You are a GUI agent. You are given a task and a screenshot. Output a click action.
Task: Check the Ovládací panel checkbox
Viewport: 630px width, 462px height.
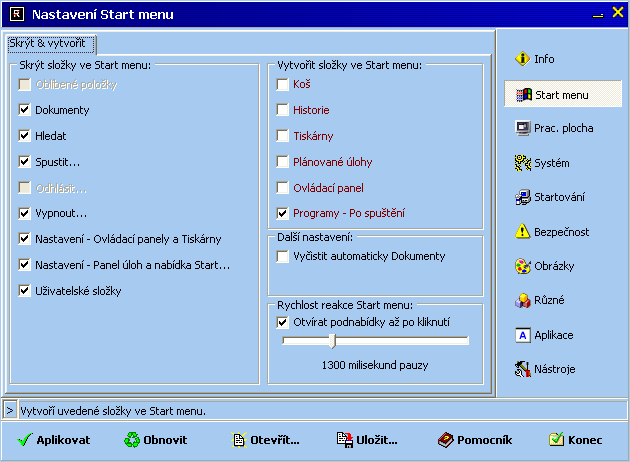tap(282, 188)
